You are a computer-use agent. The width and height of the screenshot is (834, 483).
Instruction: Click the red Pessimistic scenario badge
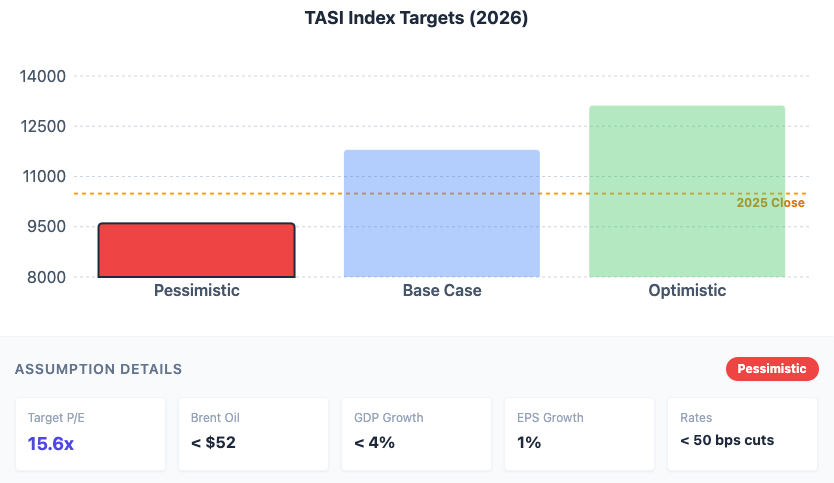(x=771, y=369)
